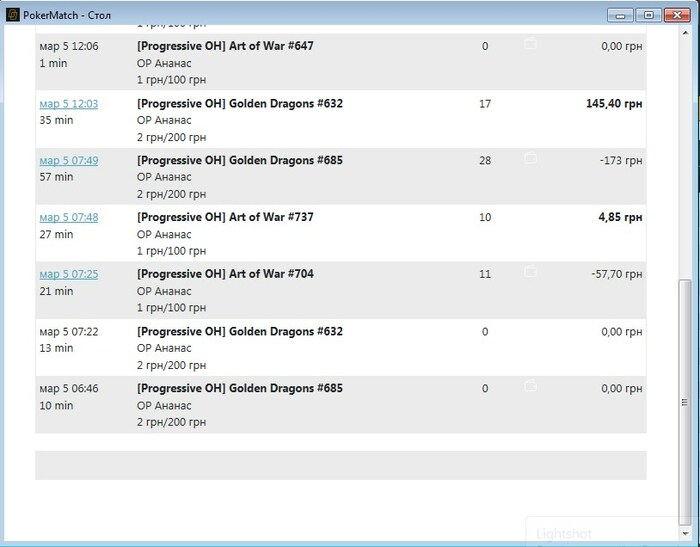Click hands count 11 in Art of War #704 row
The image size is (700, 547).
[x=485, y=274]
